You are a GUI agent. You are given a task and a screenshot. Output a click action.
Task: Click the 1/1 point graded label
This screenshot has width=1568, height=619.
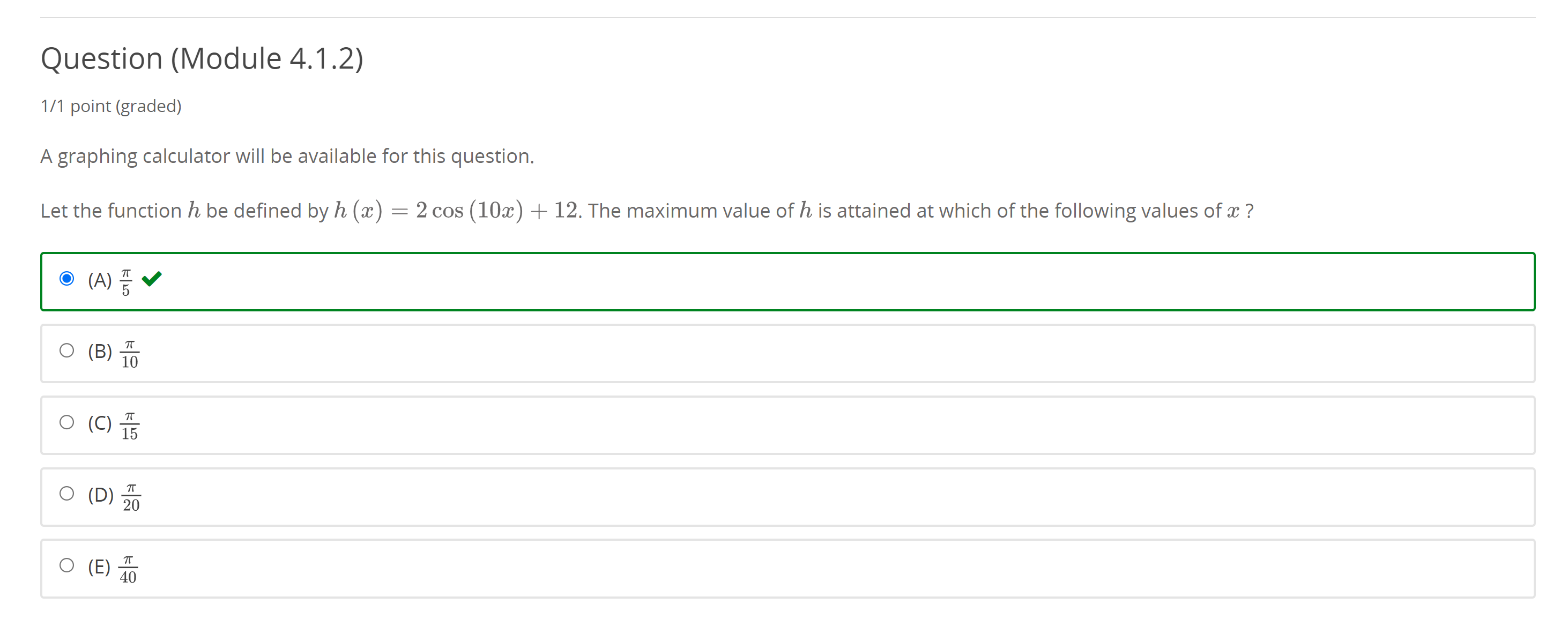coord(112,105)
